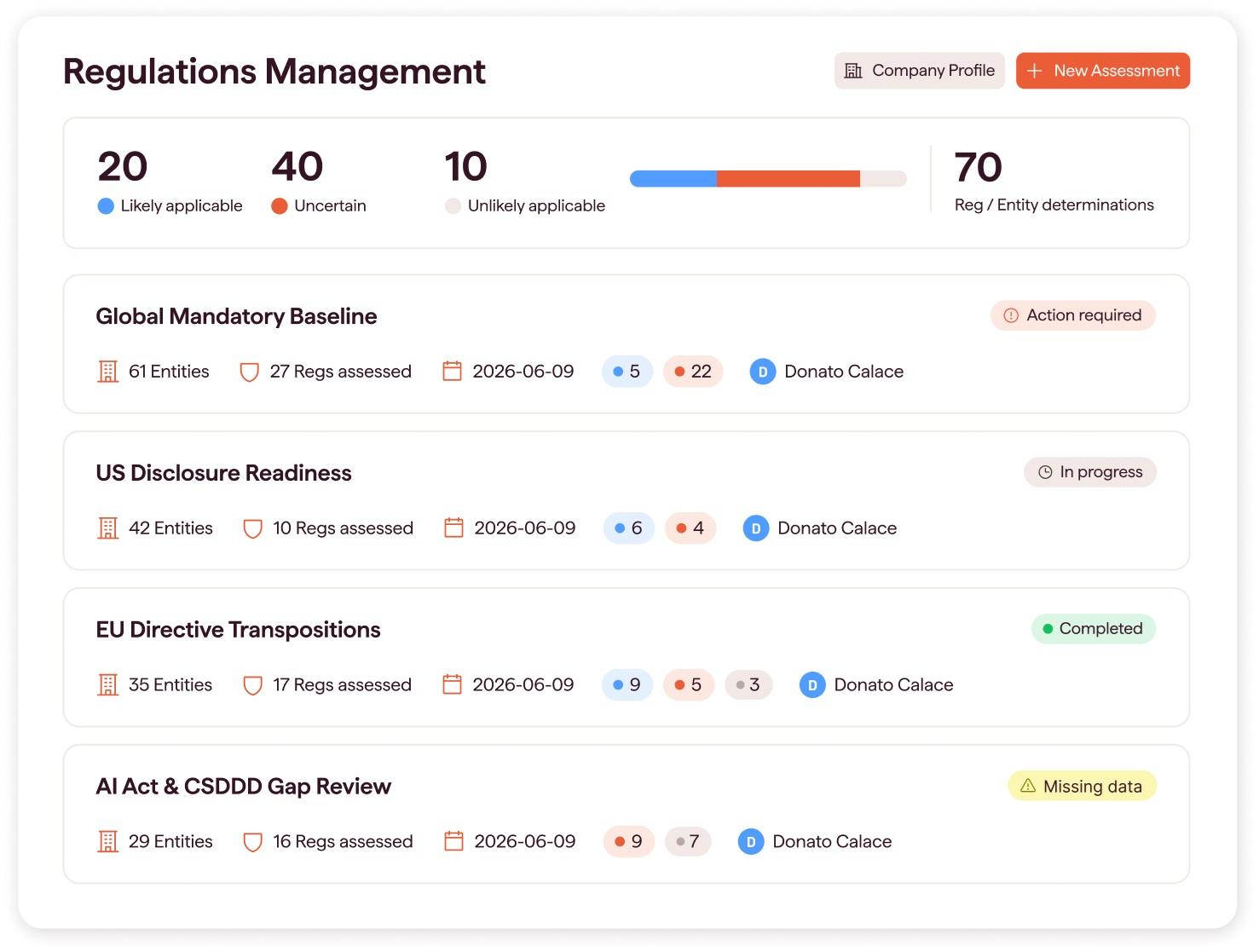Image resolution: width=1259 pixels, height=952 pixels.
Task: Click the building icon beside 35 Entities
Action: coord(108,685)
